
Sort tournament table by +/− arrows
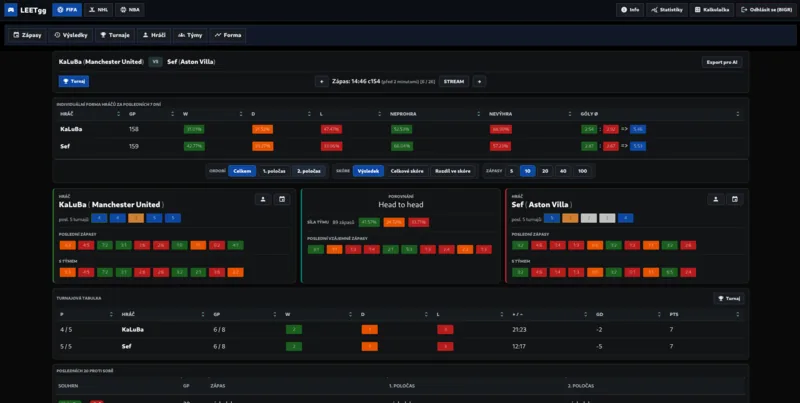point(585,314)
